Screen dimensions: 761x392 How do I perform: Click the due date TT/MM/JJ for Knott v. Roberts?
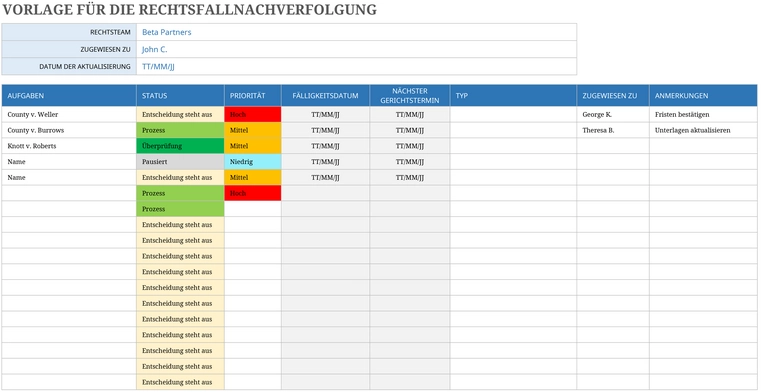click(x=325, y=146)
